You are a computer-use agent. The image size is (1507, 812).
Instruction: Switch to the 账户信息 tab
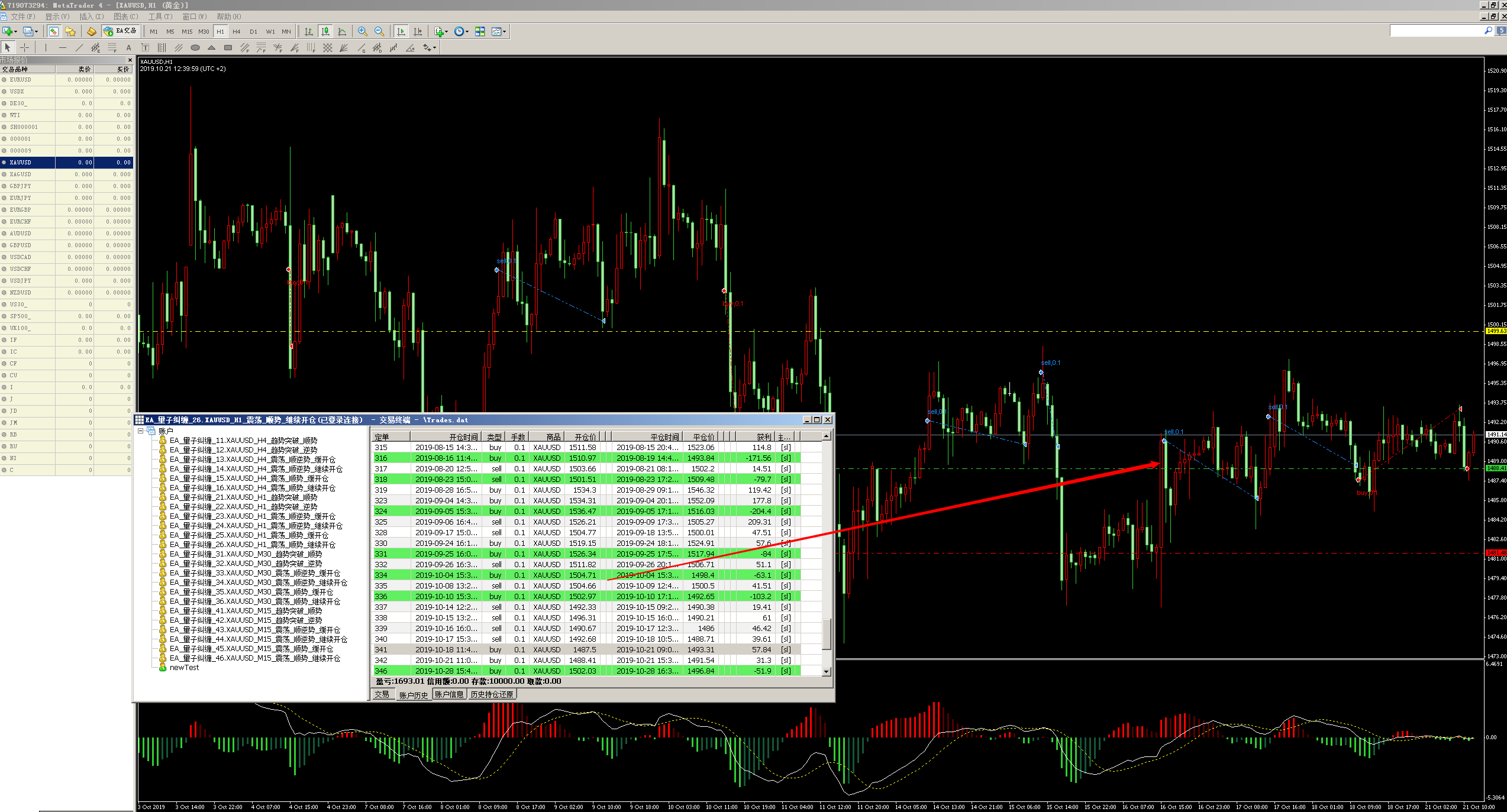(x=449, y=694)
